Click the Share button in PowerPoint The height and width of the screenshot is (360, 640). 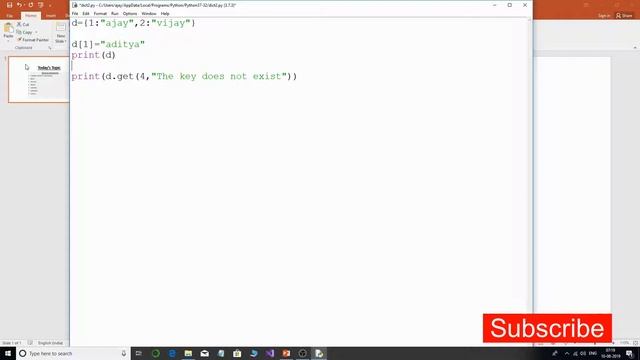tap(624, 16)
